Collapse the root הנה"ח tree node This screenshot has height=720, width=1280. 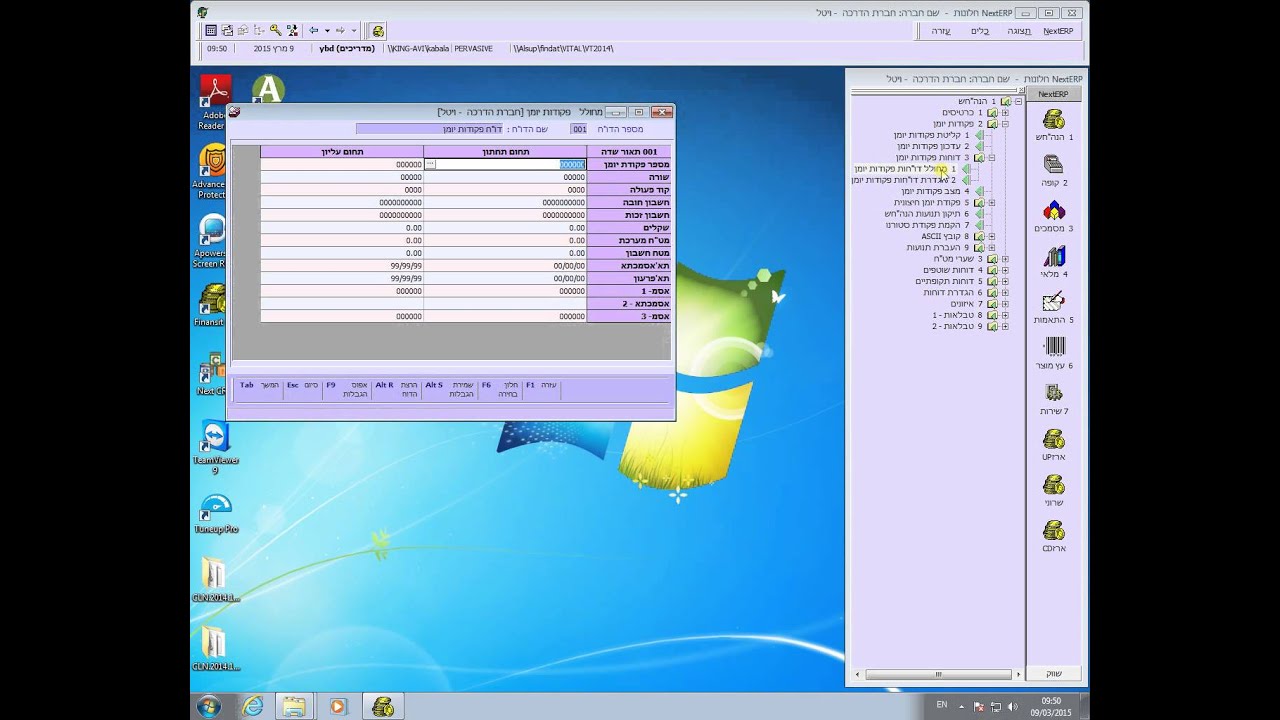(1018, 102)
